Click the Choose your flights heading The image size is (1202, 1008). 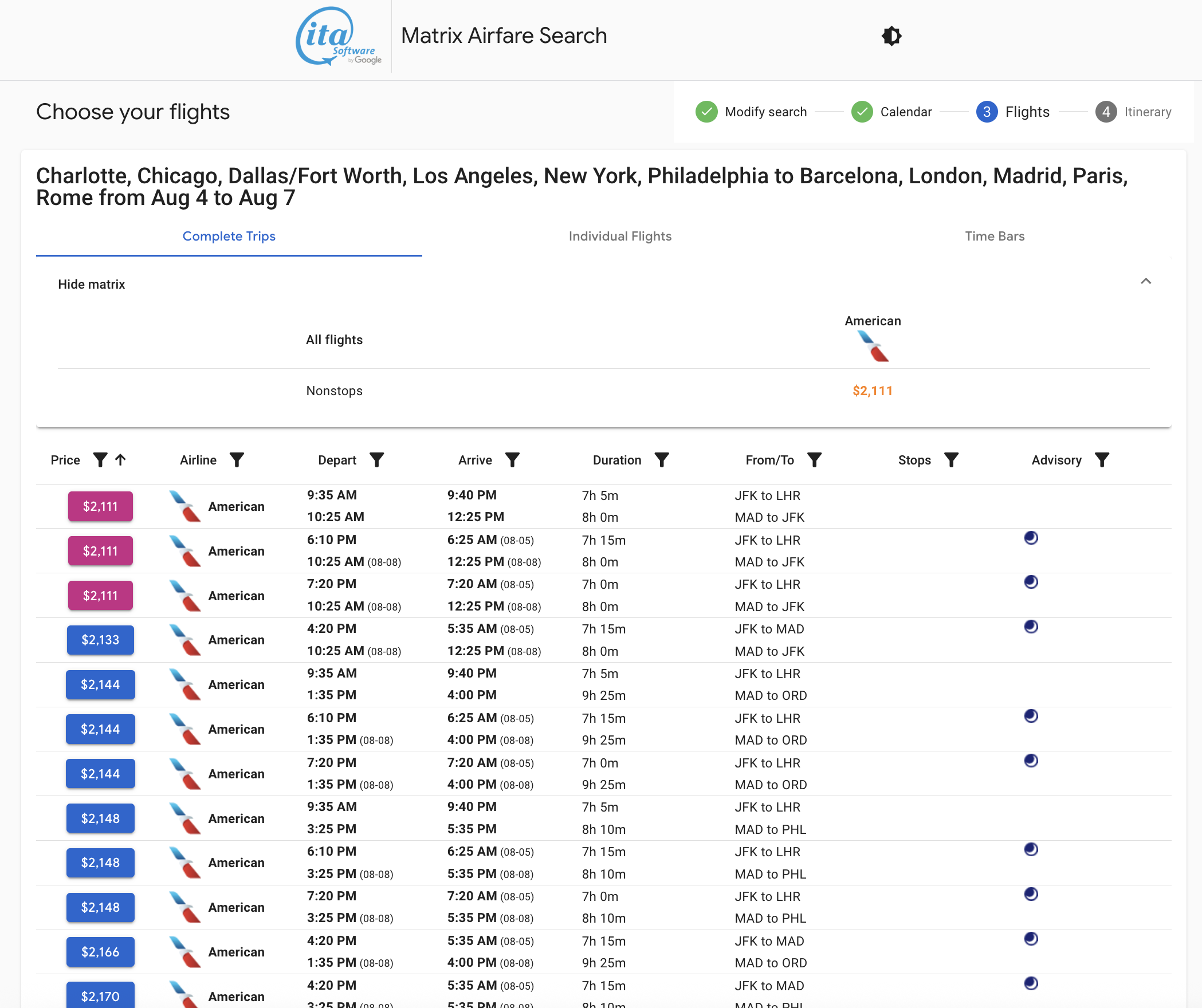tap(133, 112)
